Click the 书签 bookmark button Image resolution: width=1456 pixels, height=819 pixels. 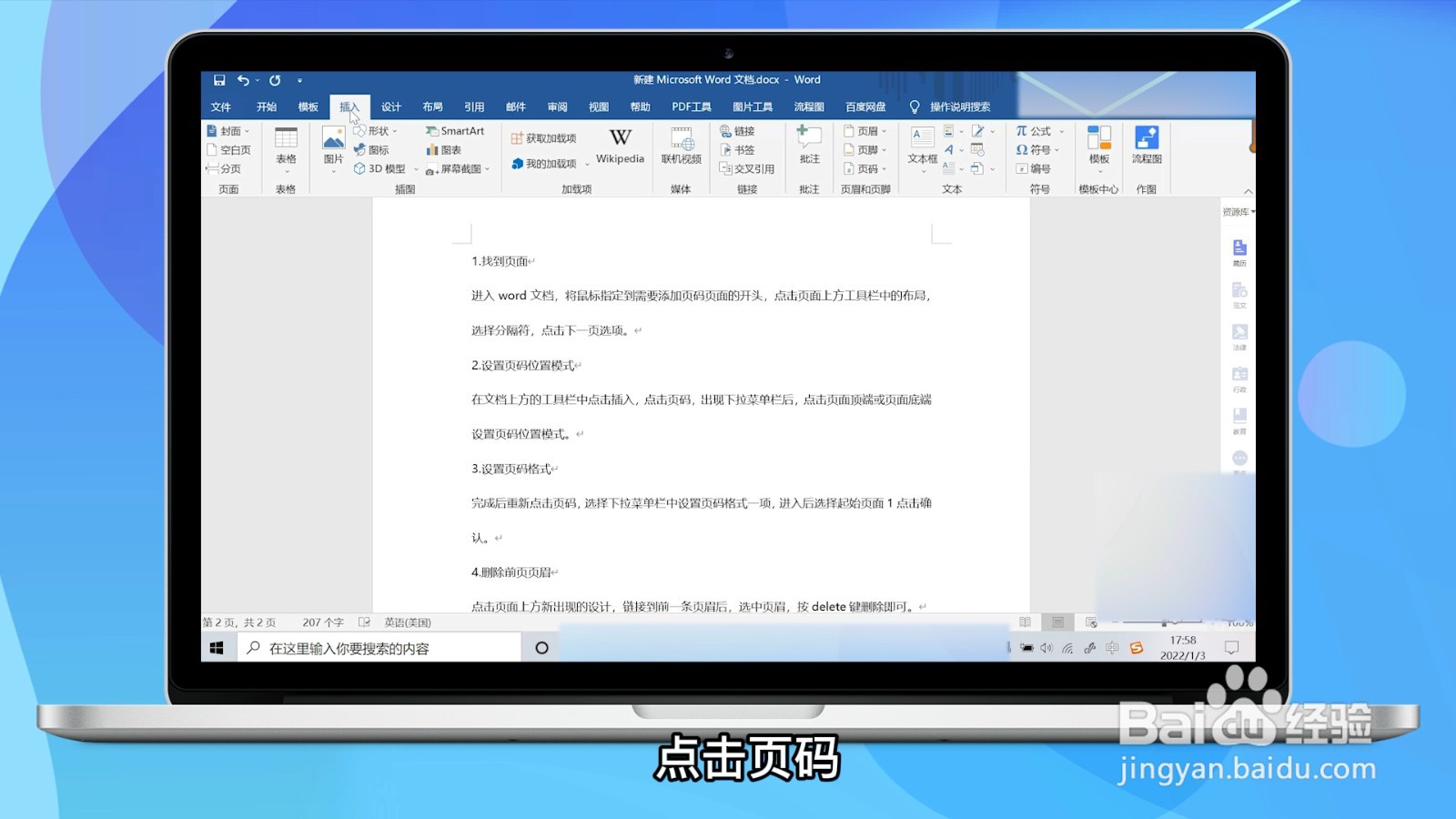(738, 150)
